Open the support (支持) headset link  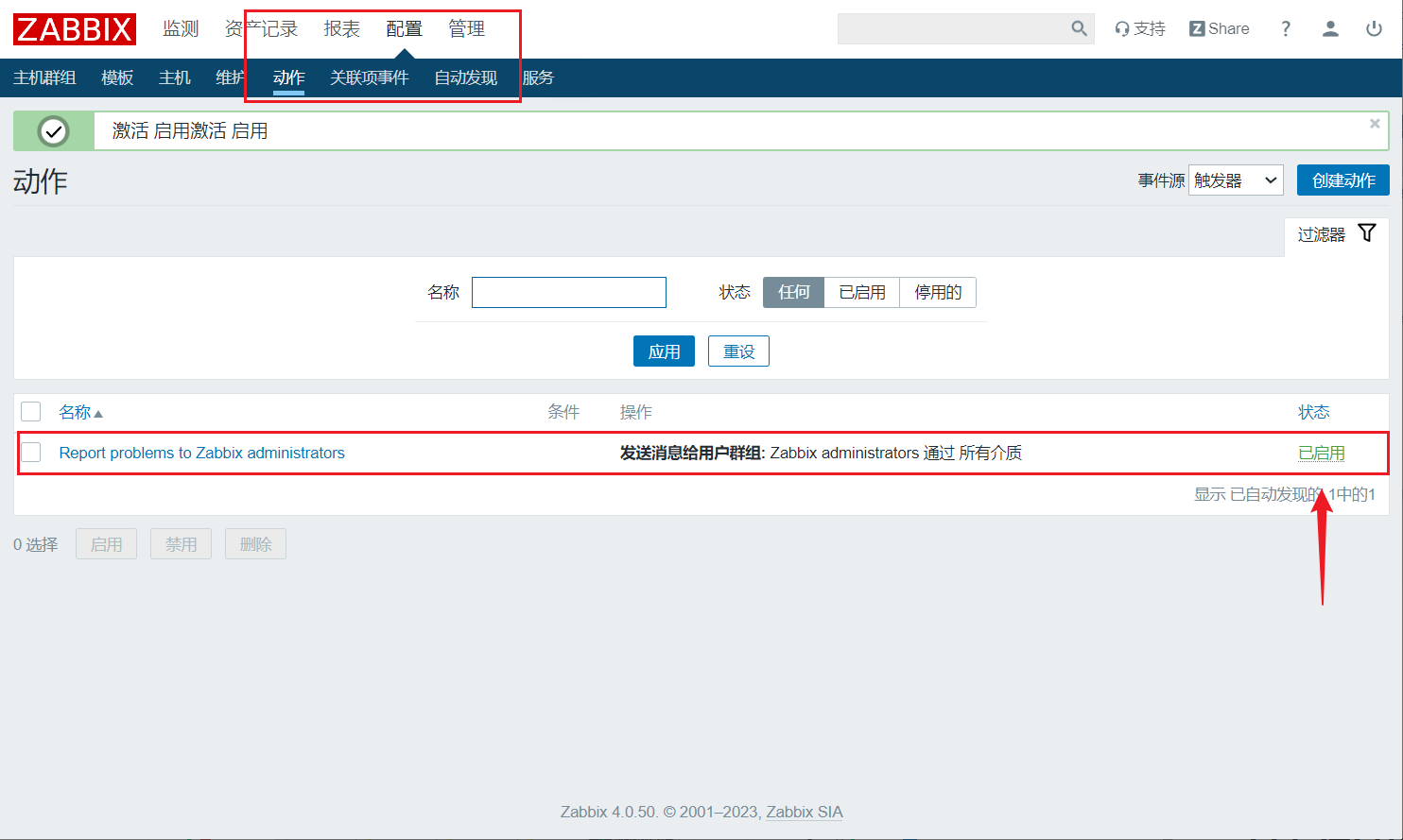1139,28
